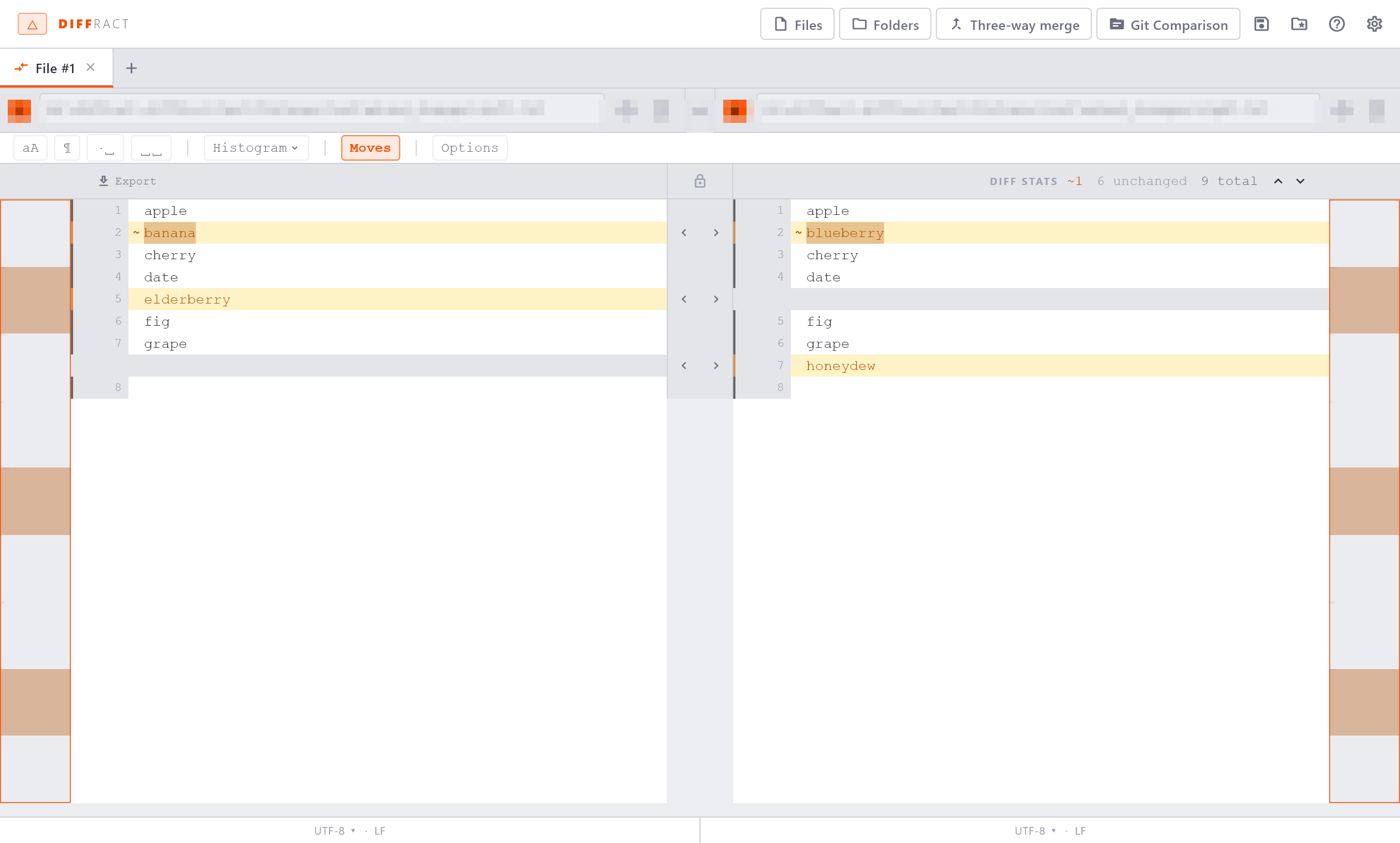Click the left pane 'banana' line
This screenshot has height=843, width=1400.
click(x=398, y=233)
